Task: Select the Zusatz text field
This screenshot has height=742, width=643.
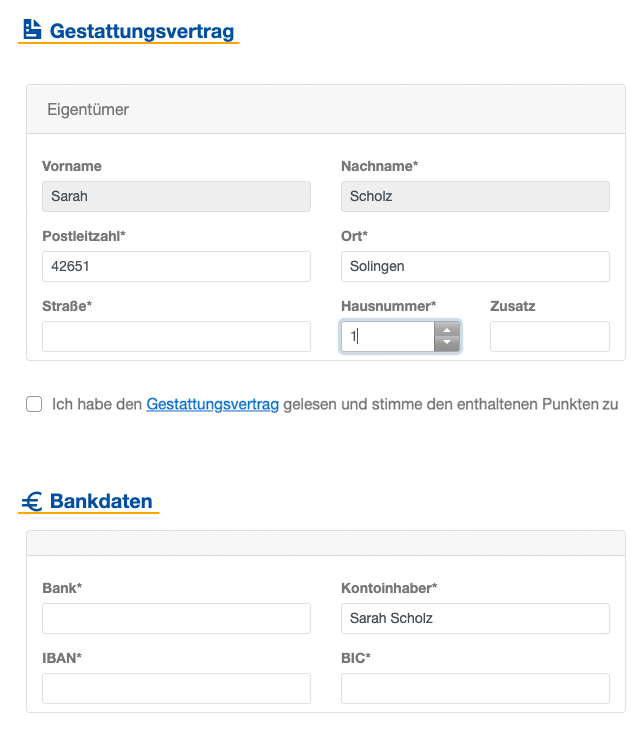Action: pyautogui.click(x=550, y=336)
